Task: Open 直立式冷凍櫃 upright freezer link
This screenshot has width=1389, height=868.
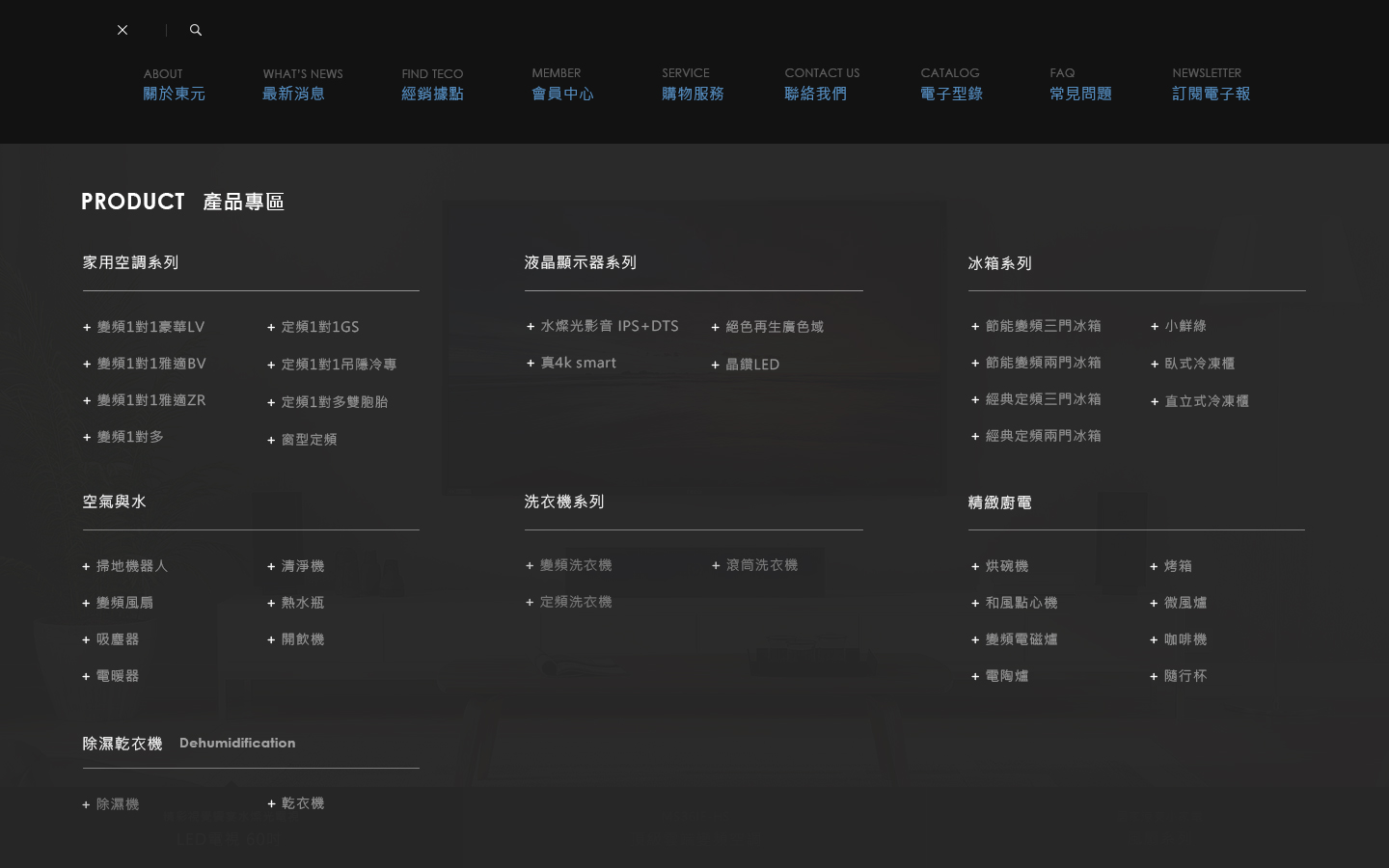Action: click(x=1206, y=401)
